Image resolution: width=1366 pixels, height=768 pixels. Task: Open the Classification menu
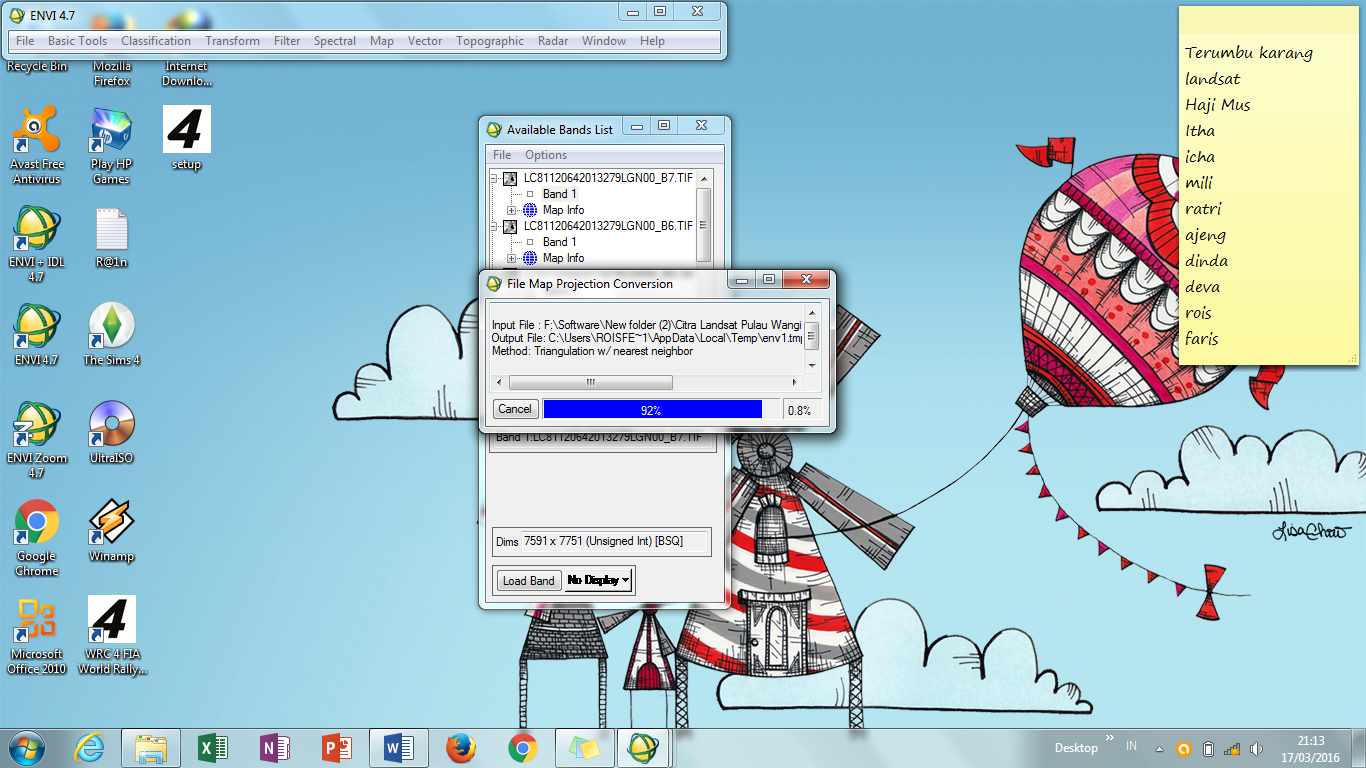[156, 41]
